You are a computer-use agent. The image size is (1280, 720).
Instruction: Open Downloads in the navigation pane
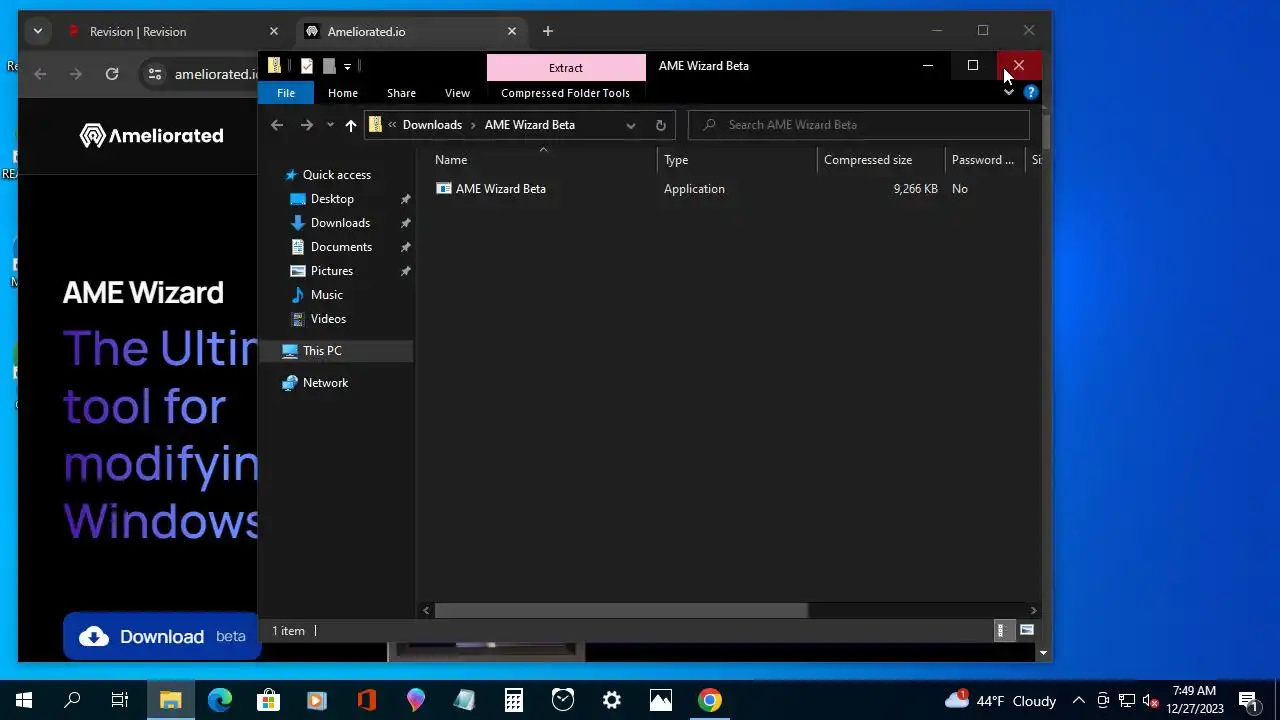(x=340, y=223)
